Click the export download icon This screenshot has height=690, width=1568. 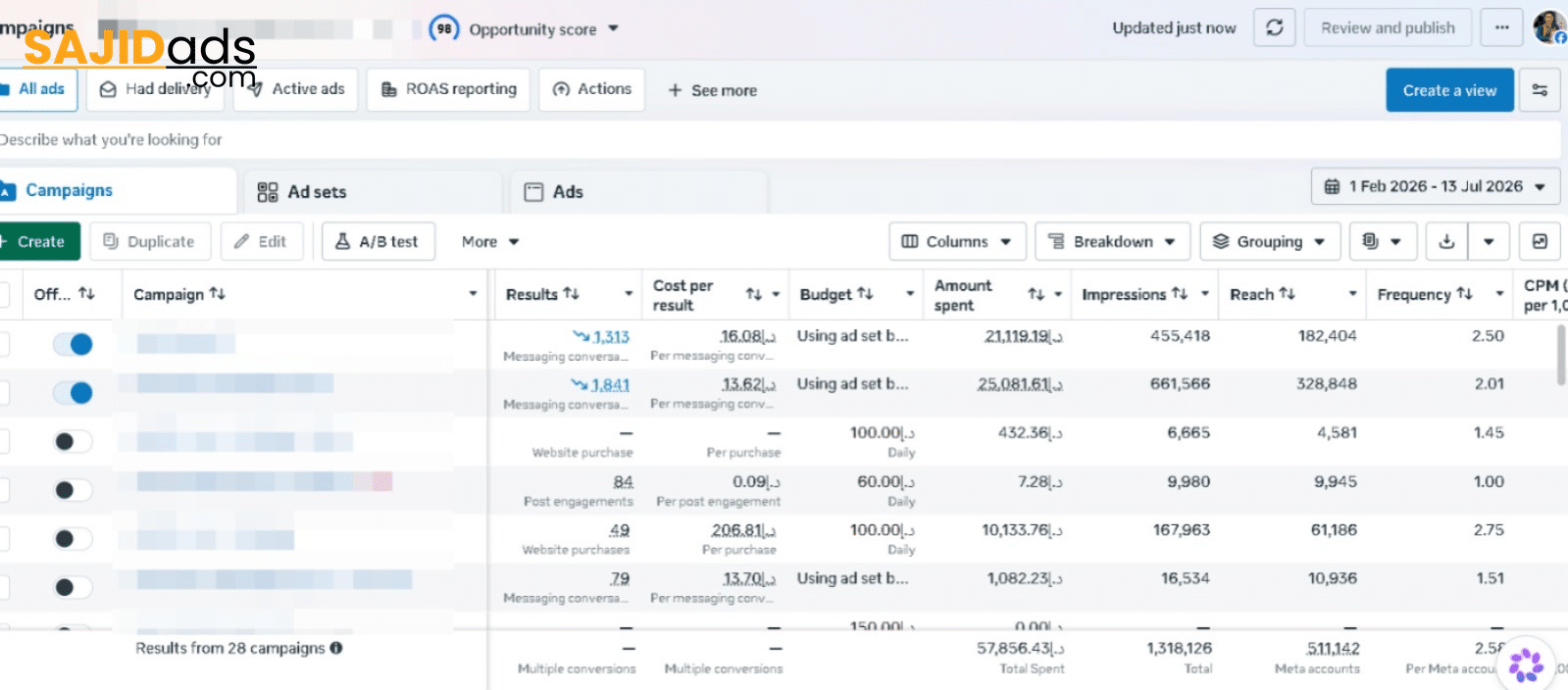(x=1446, y=241)
